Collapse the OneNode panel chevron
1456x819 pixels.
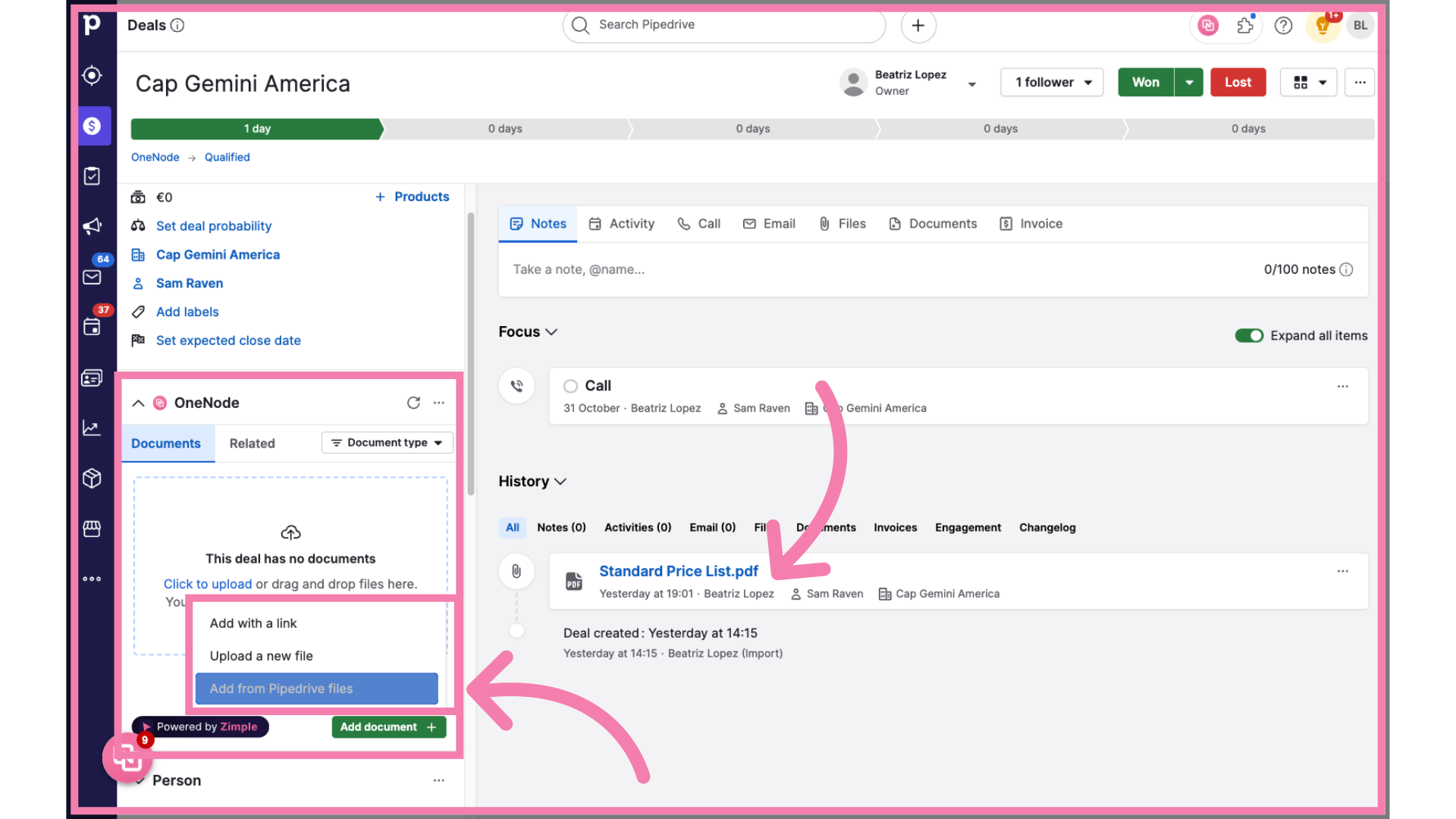click(x=138, y=403)
